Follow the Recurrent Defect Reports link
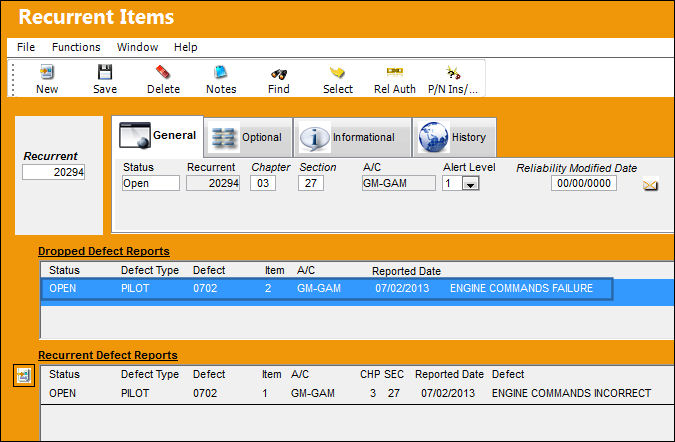The height and width of the screenshot is (442, 675). [x=108, y=355]
